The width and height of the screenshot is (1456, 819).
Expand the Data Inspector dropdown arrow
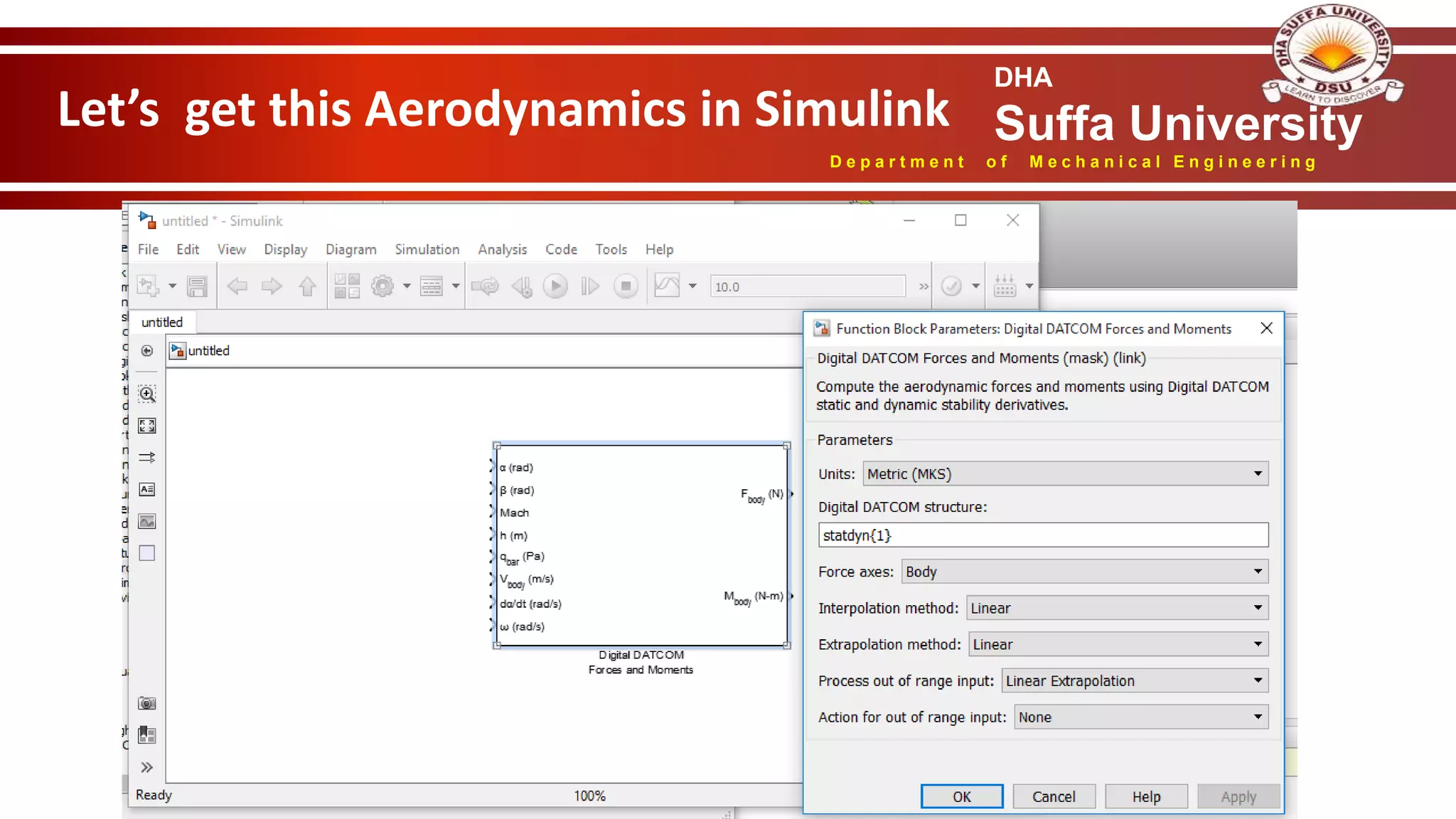point(692,286)
